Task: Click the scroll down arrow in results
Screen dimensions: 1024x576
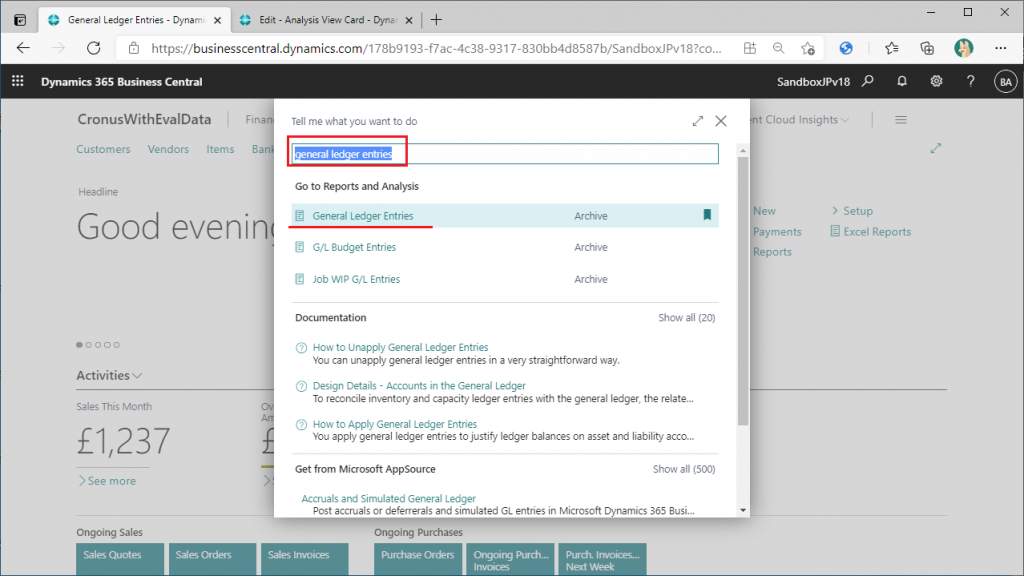Action: pyautogui.click(x=743, y=510)
